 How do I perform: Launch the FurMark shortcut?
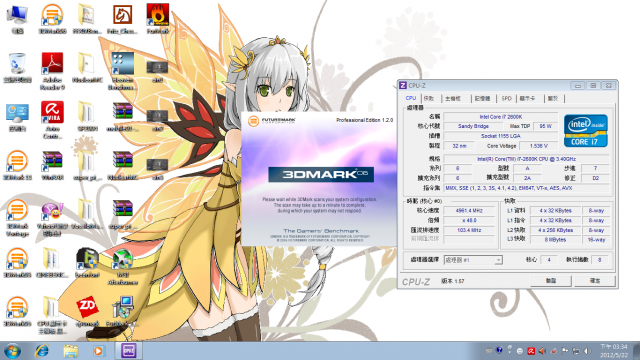[158, 18]
